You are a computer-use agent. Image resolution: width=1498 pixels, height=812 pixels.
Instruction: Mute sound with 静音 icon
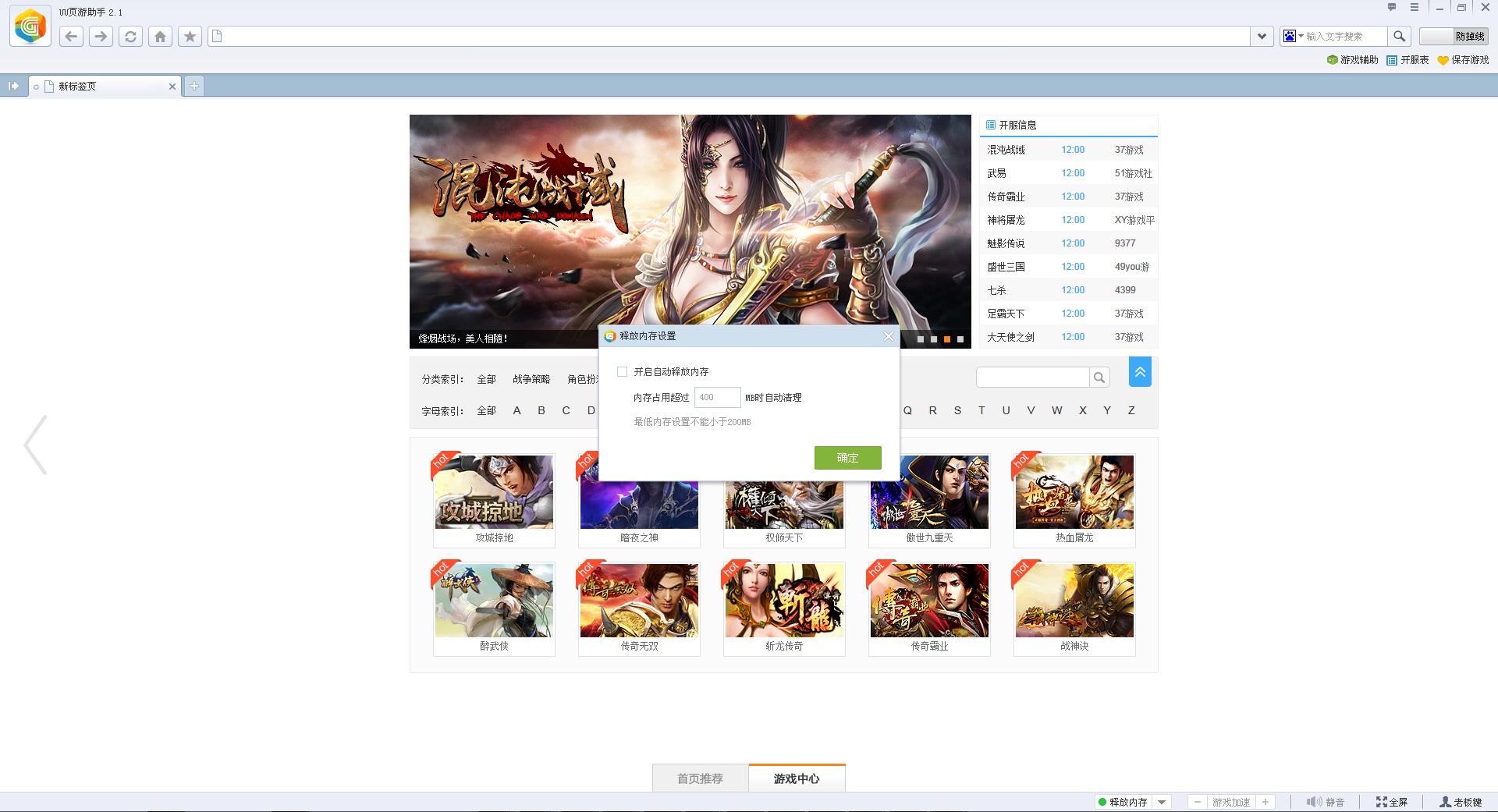pos(1325,802)
